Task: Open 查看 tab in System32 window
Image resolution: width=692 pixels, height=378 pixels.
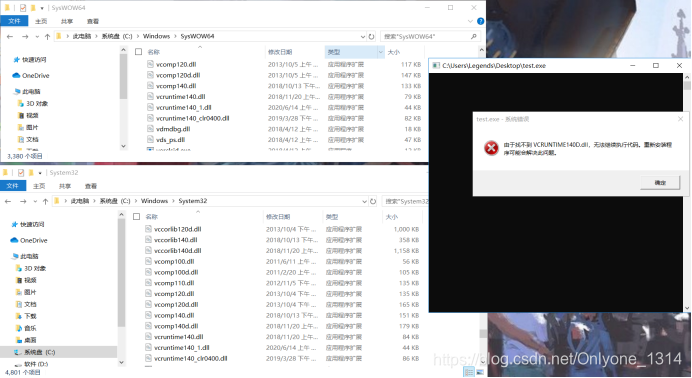Action: [90, 186]
